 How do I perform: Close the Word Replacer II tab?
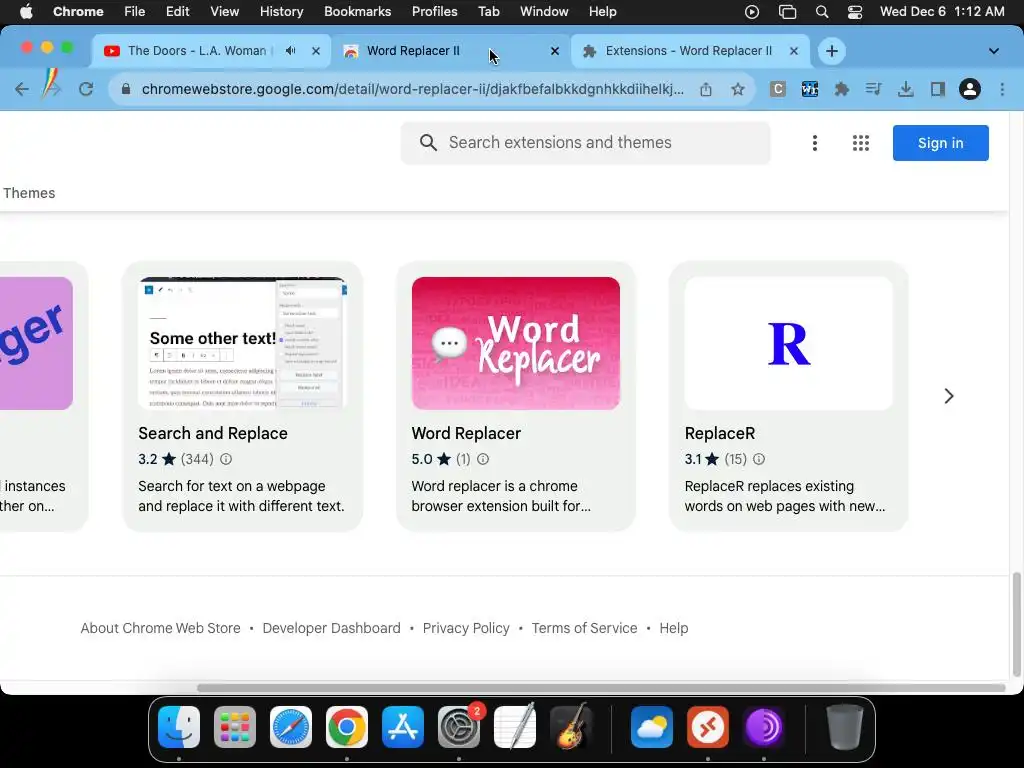coord(554,51)
